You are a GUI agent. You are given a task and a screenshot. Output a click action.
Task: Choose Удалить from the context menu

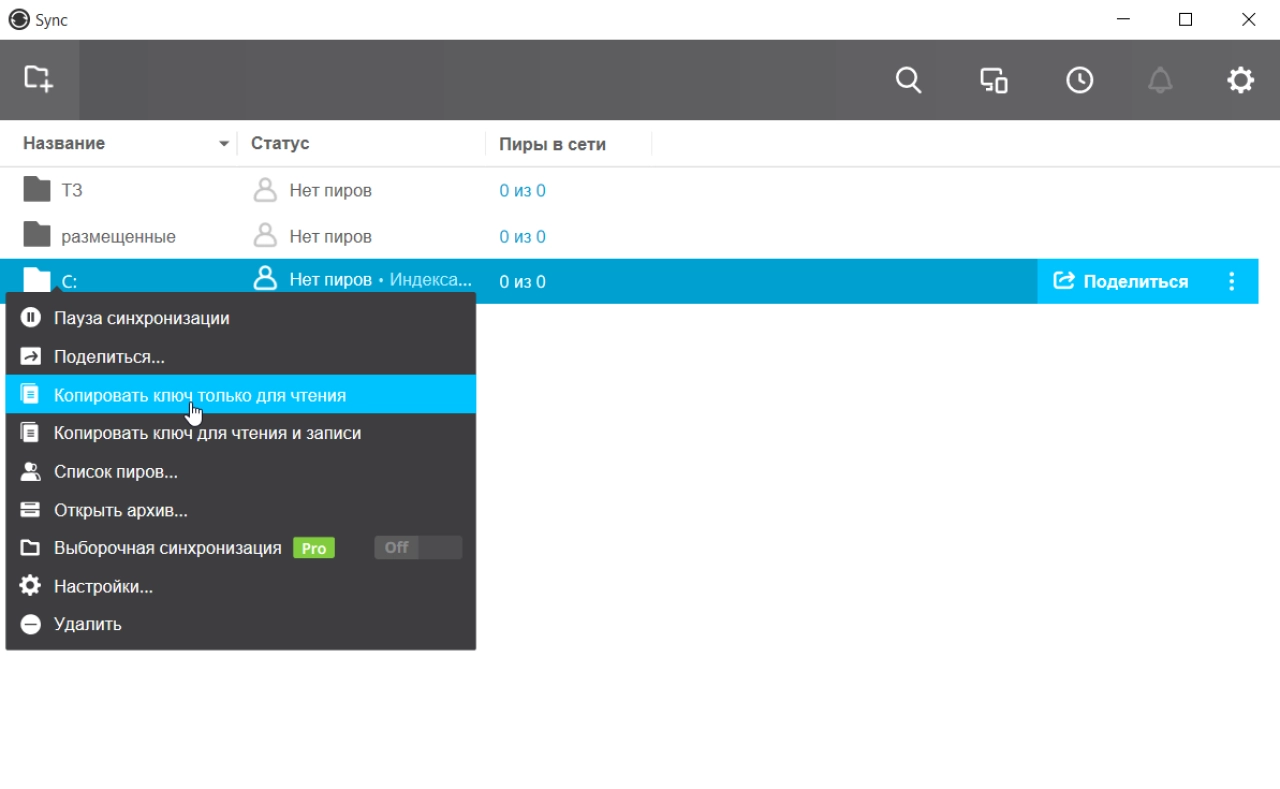[240, 624]
